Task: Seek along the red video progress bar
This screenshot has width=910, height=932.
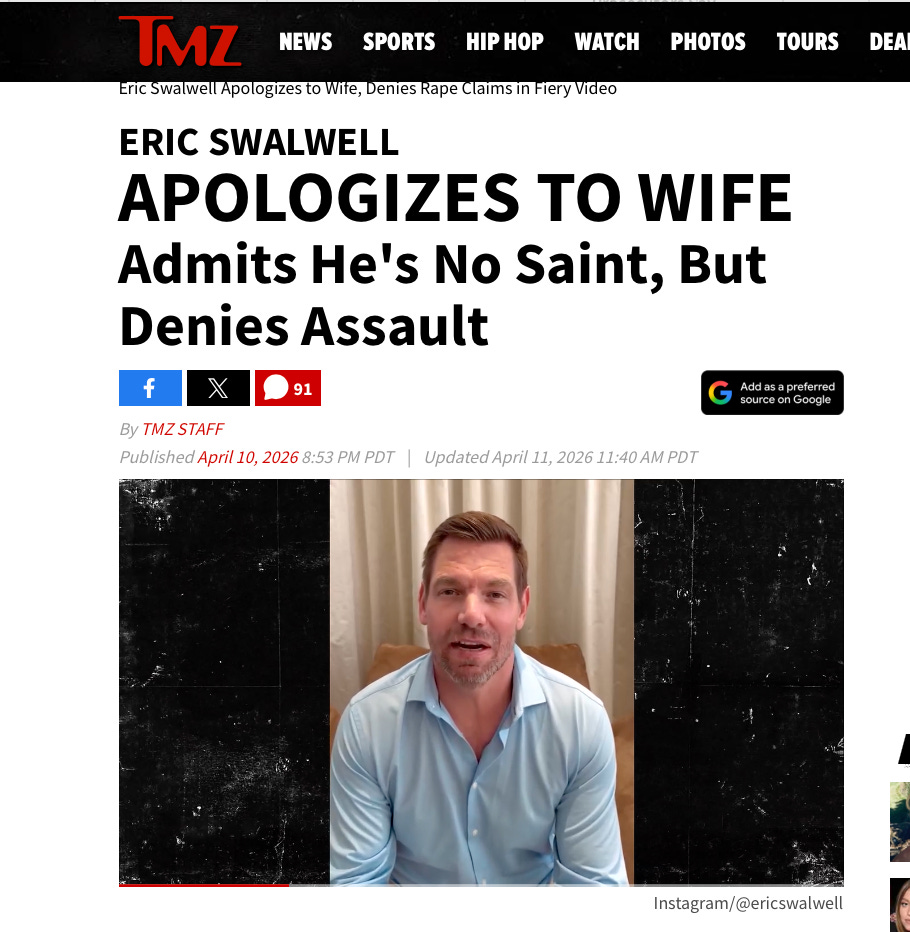Action: [x=481, y=885]
